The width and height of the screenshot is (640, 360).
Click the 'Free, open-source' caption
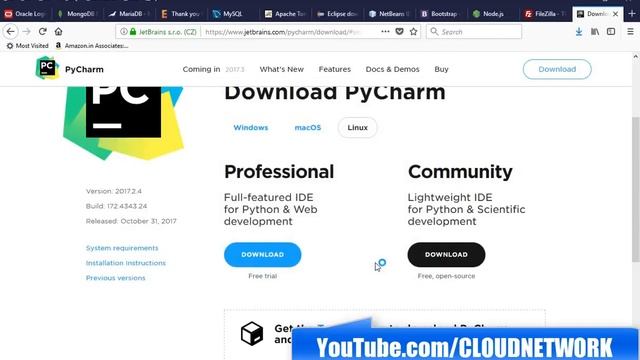point(446,276)
